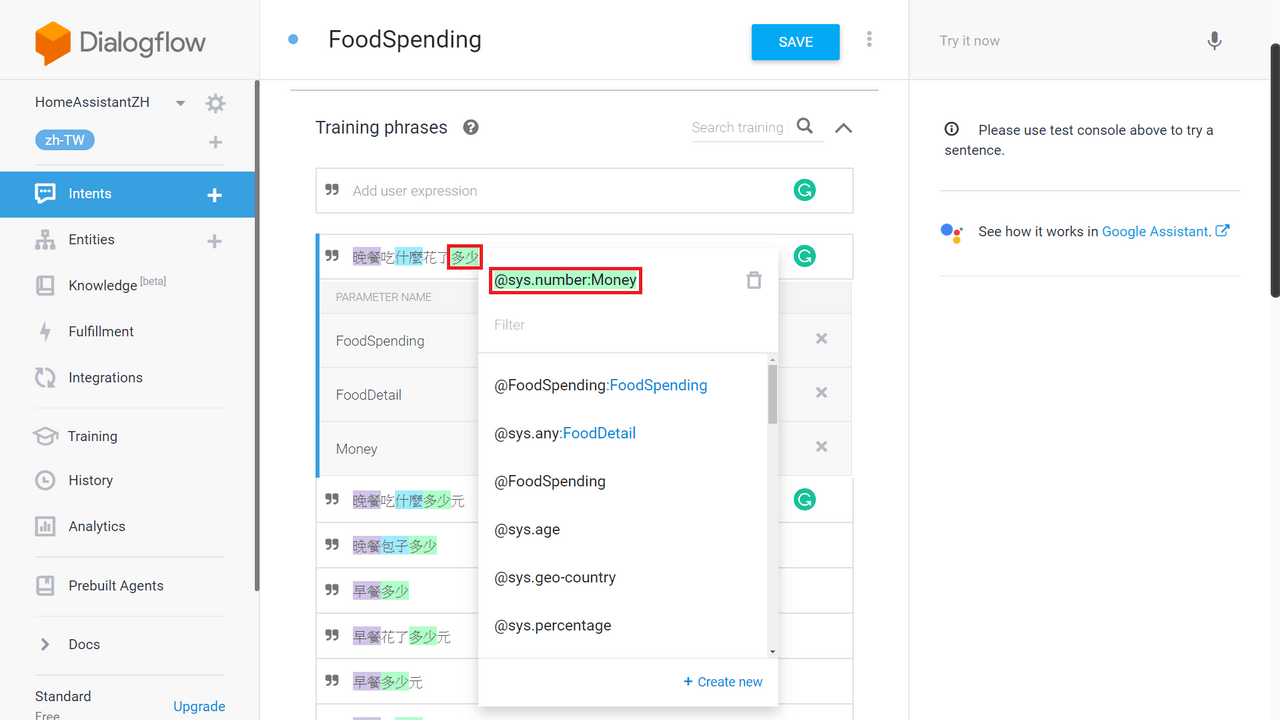Click the Add user expression field

584,191
